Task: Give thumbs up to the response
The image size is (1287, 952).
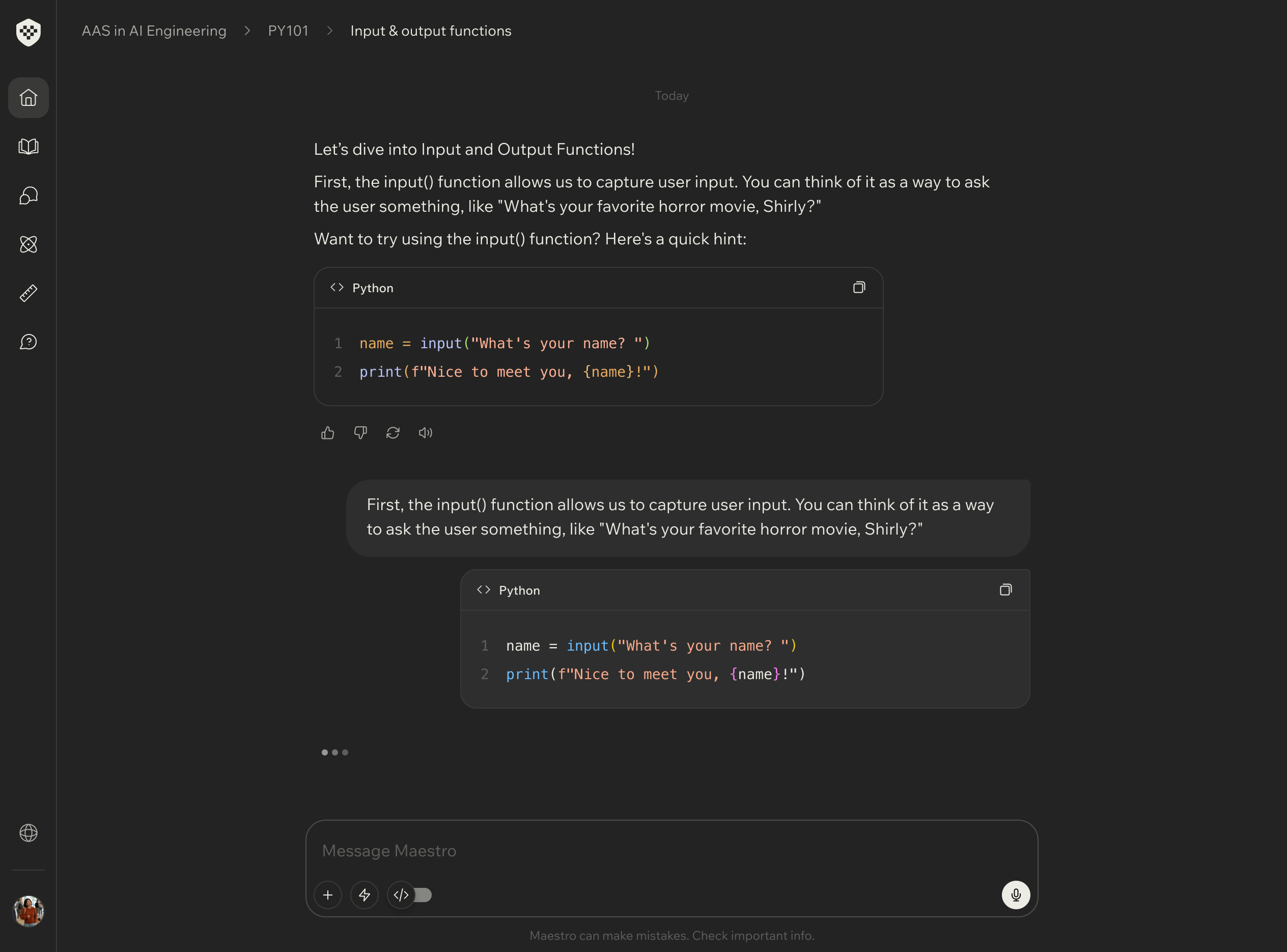Action: (x=327, y=433)
